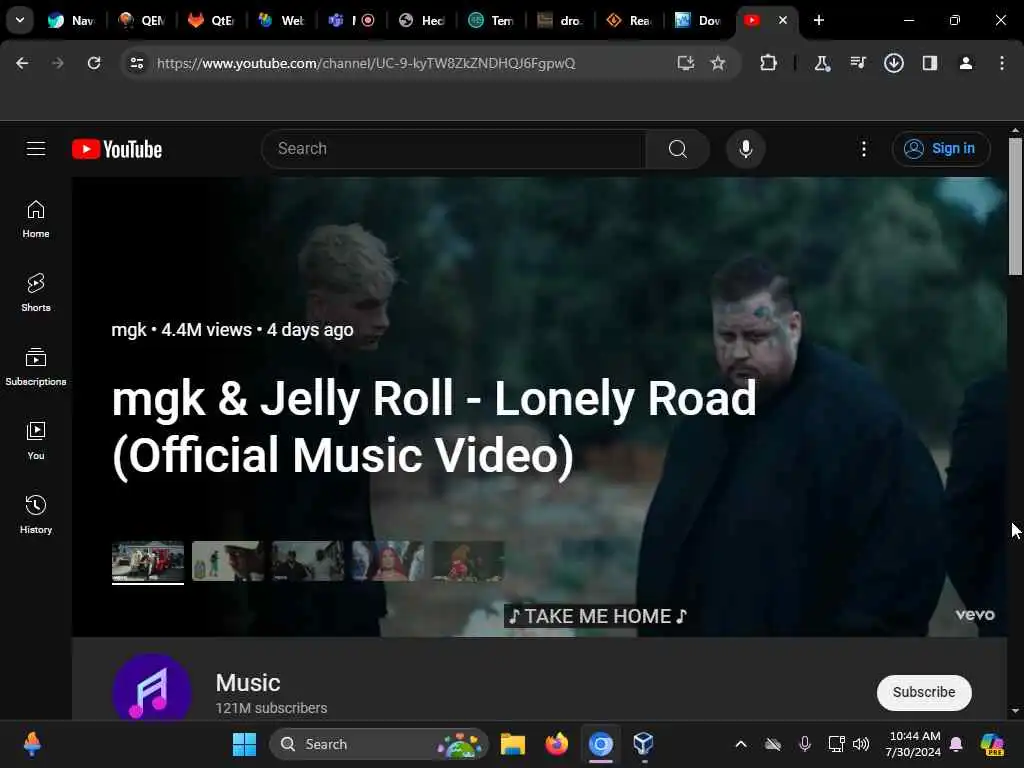The image size is (1024, 768).
Task: View site information icon in address bar
Action: point(136,63)
